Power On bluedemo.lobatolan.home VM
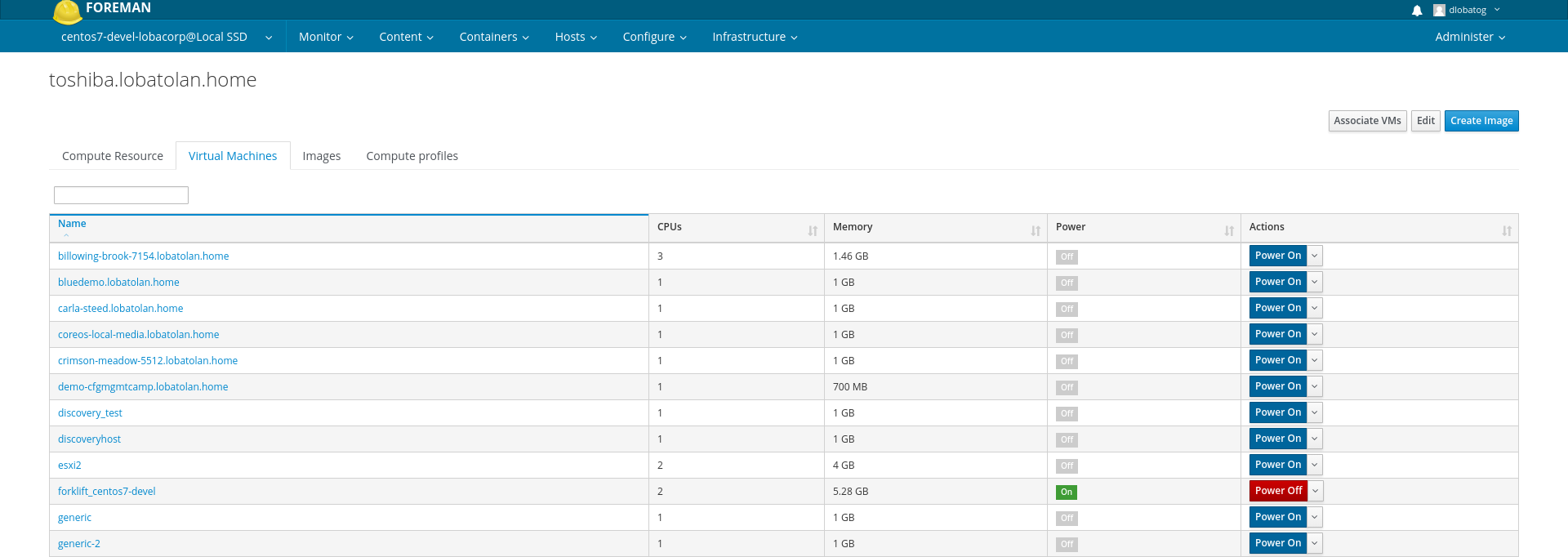Screen dimensions: 1568x557 [x=1278, y=282]
